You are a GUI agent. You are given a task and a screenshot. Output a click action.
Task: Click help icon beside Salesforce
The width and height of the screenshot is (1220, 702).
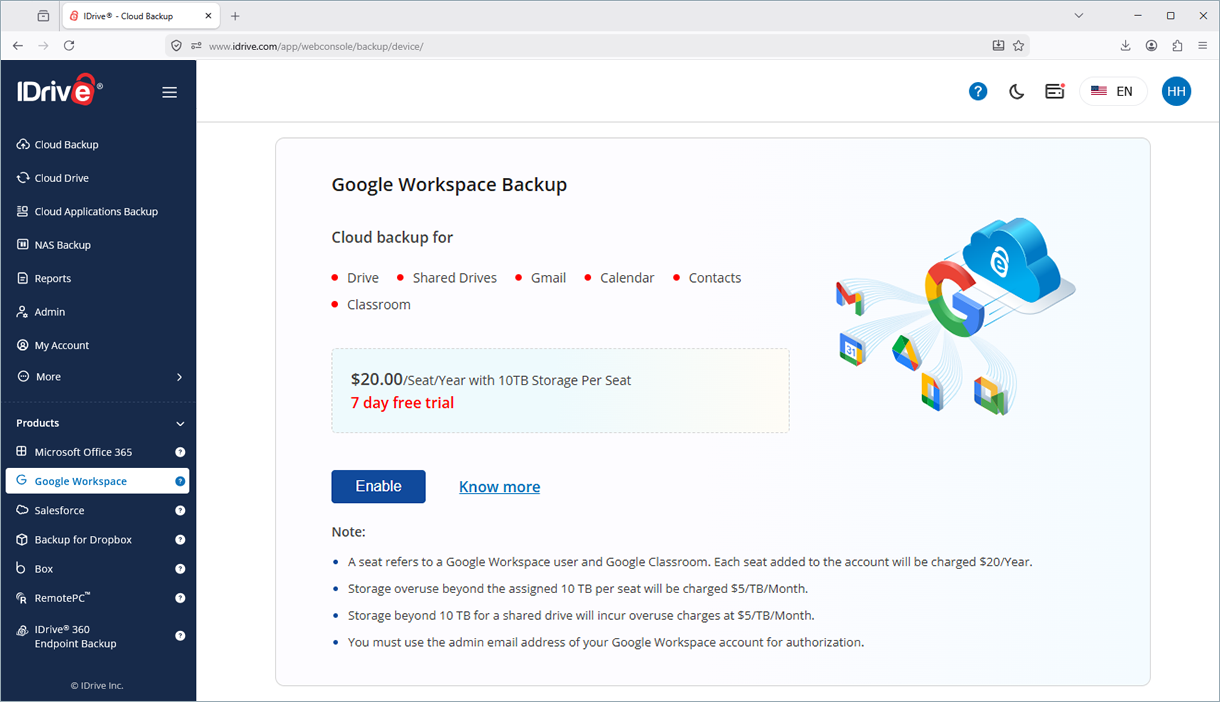pyautogui.click(x=180, y=510)
